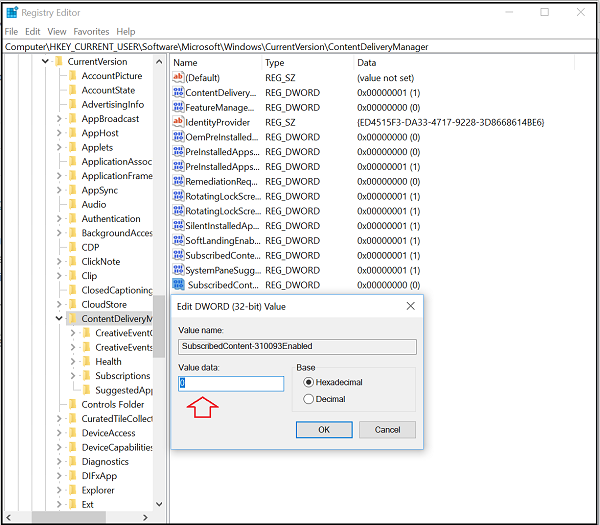Click the Explorer folder icon

pos(73,490)
